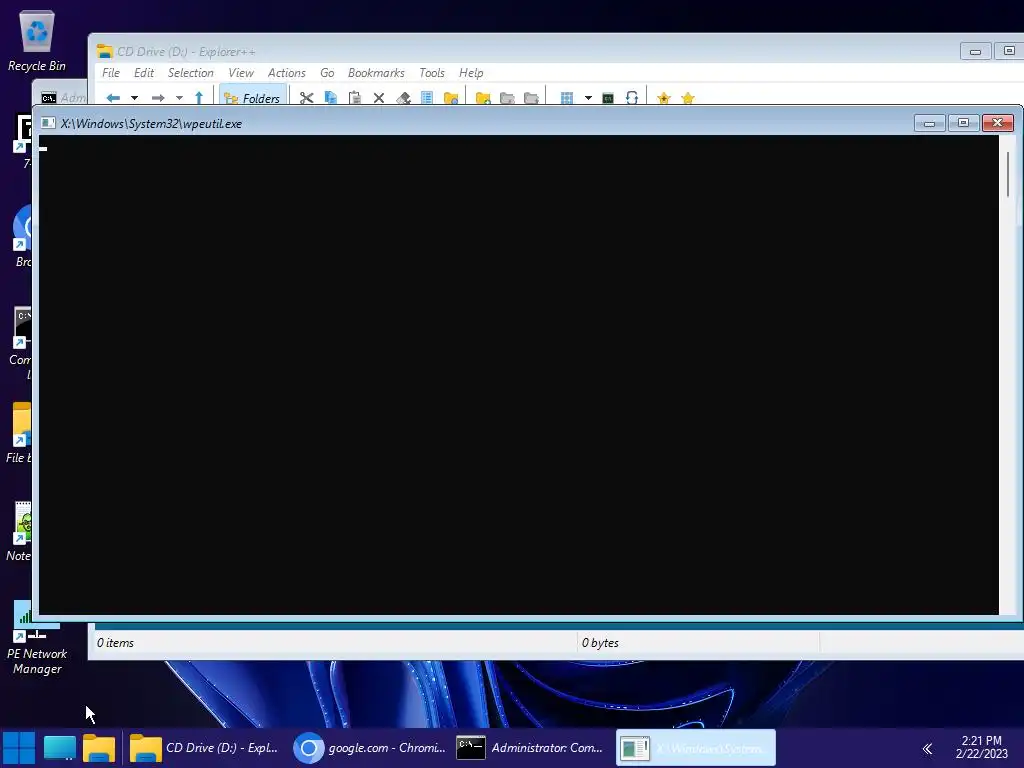1024x768 pixels.
Task: Switch to Administrator Command Prompt taskbar button
Action: [531, 748]
